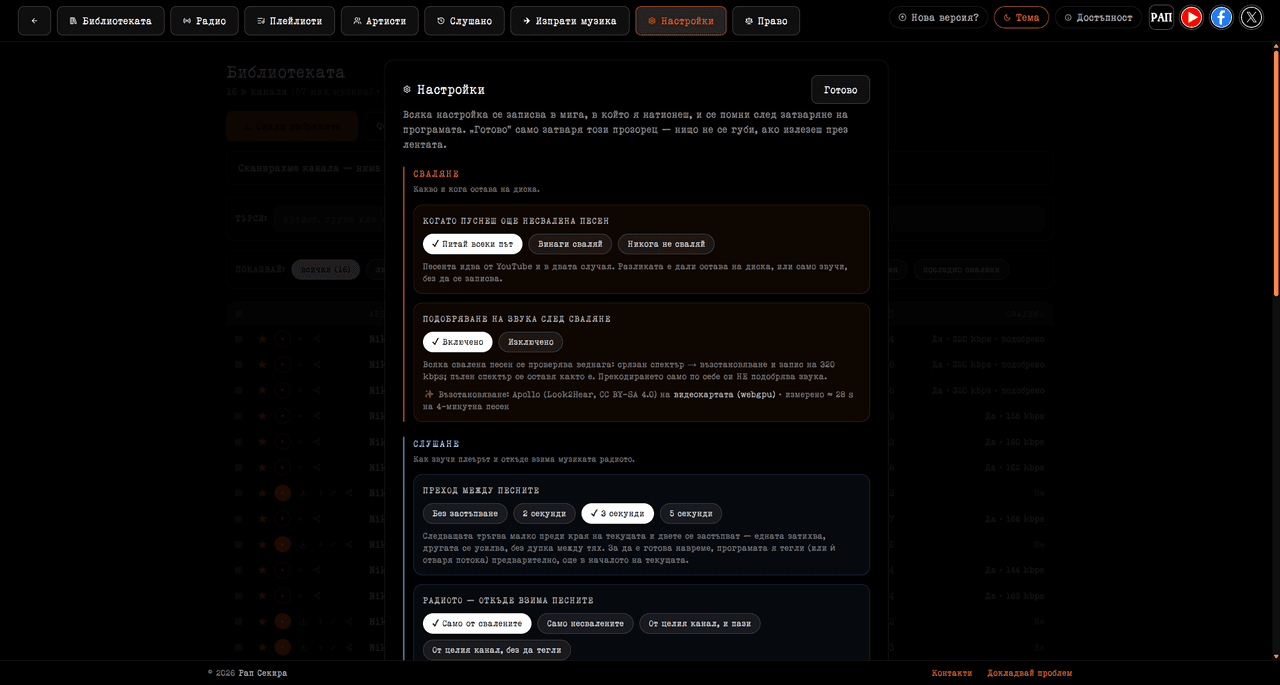Open the Радио section
This screenshot has height=685, width=1280.
pyautogui.click(x=204, y=20)
